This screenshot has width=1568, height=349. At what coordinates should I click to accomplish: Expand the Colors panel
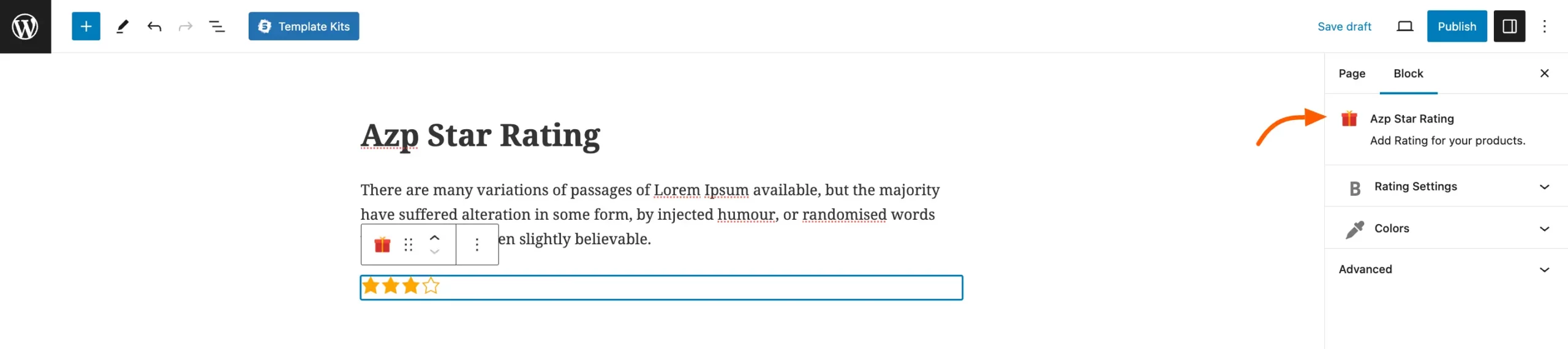click(x=1445, y=228)
